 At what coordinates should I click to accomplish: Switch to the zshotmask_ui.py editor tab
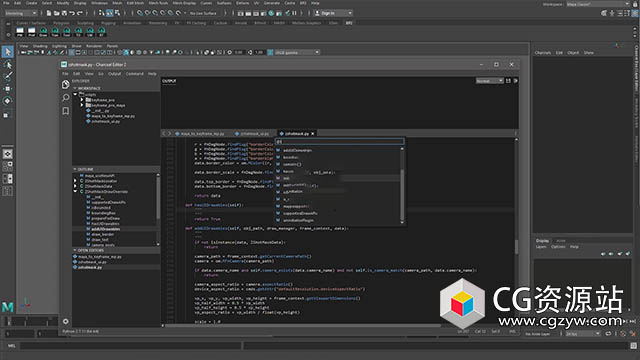pyautogui.click(x=252, y=133)
